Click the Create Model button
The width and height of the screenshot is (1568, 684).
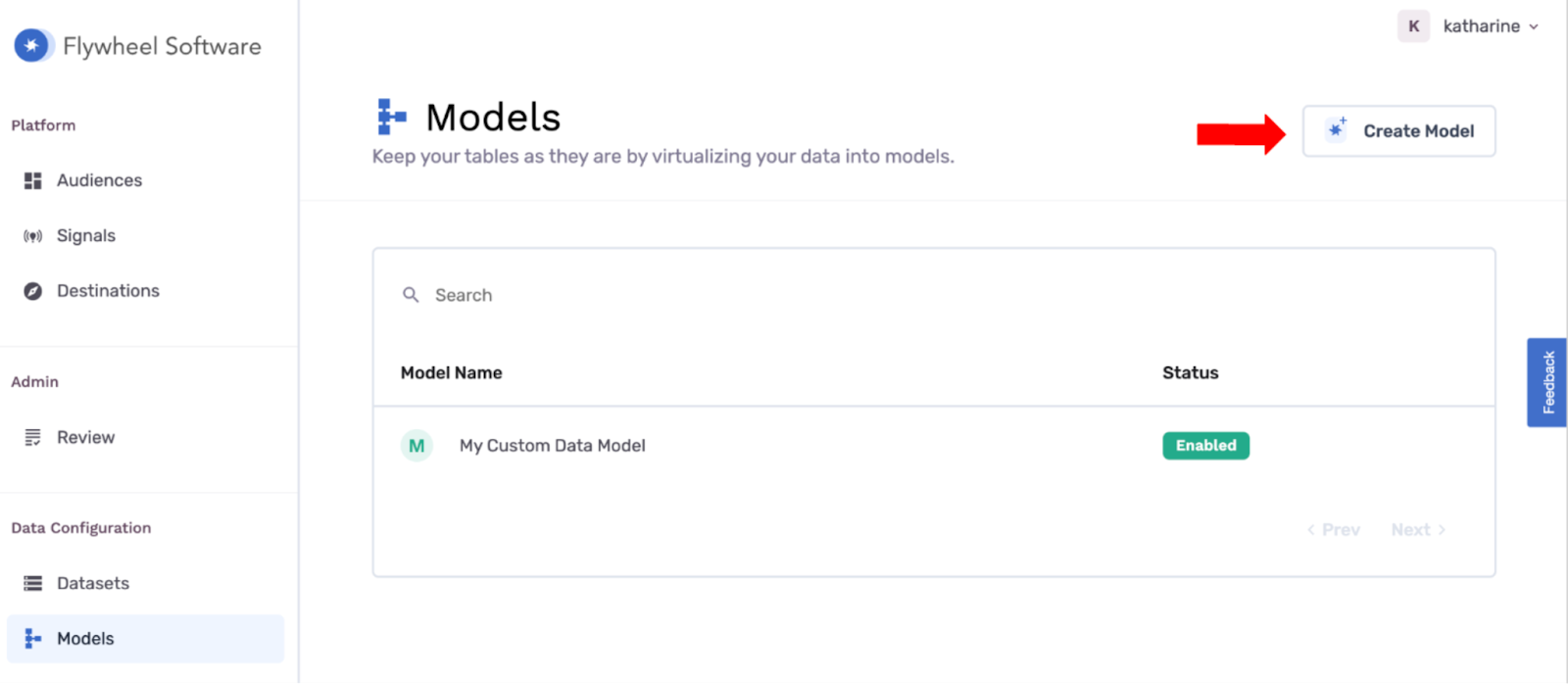point(1398,131)
